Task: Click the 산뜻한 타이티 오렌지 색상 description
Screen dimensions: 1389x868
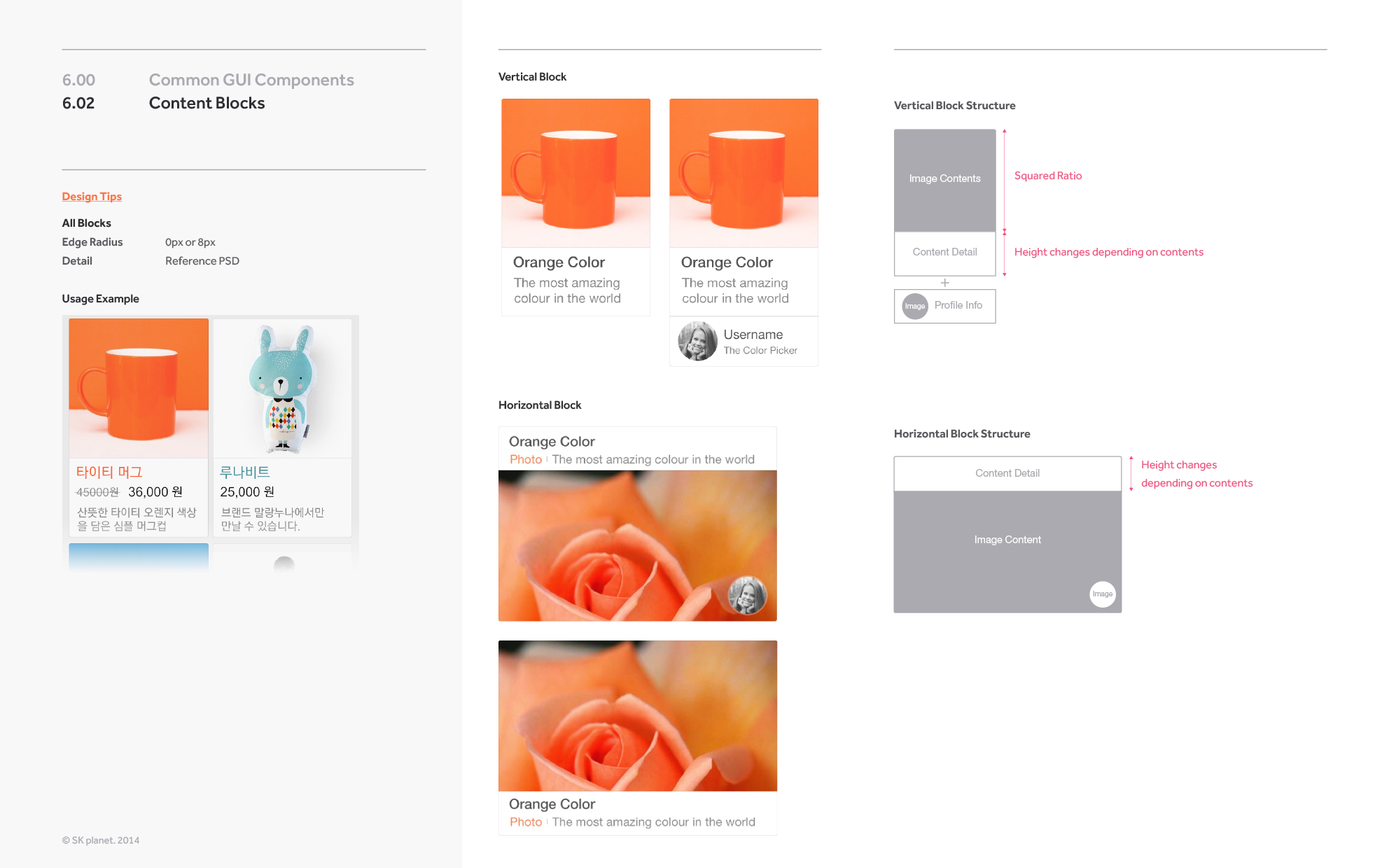Action: [x=137, y=519]
